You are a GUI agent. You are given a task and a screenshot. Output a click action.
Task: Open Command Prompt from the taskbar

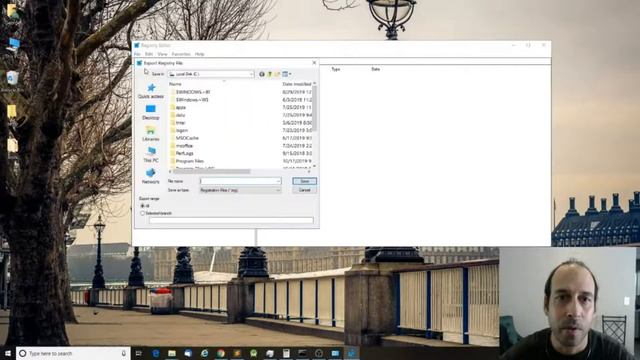coord(302,353)
